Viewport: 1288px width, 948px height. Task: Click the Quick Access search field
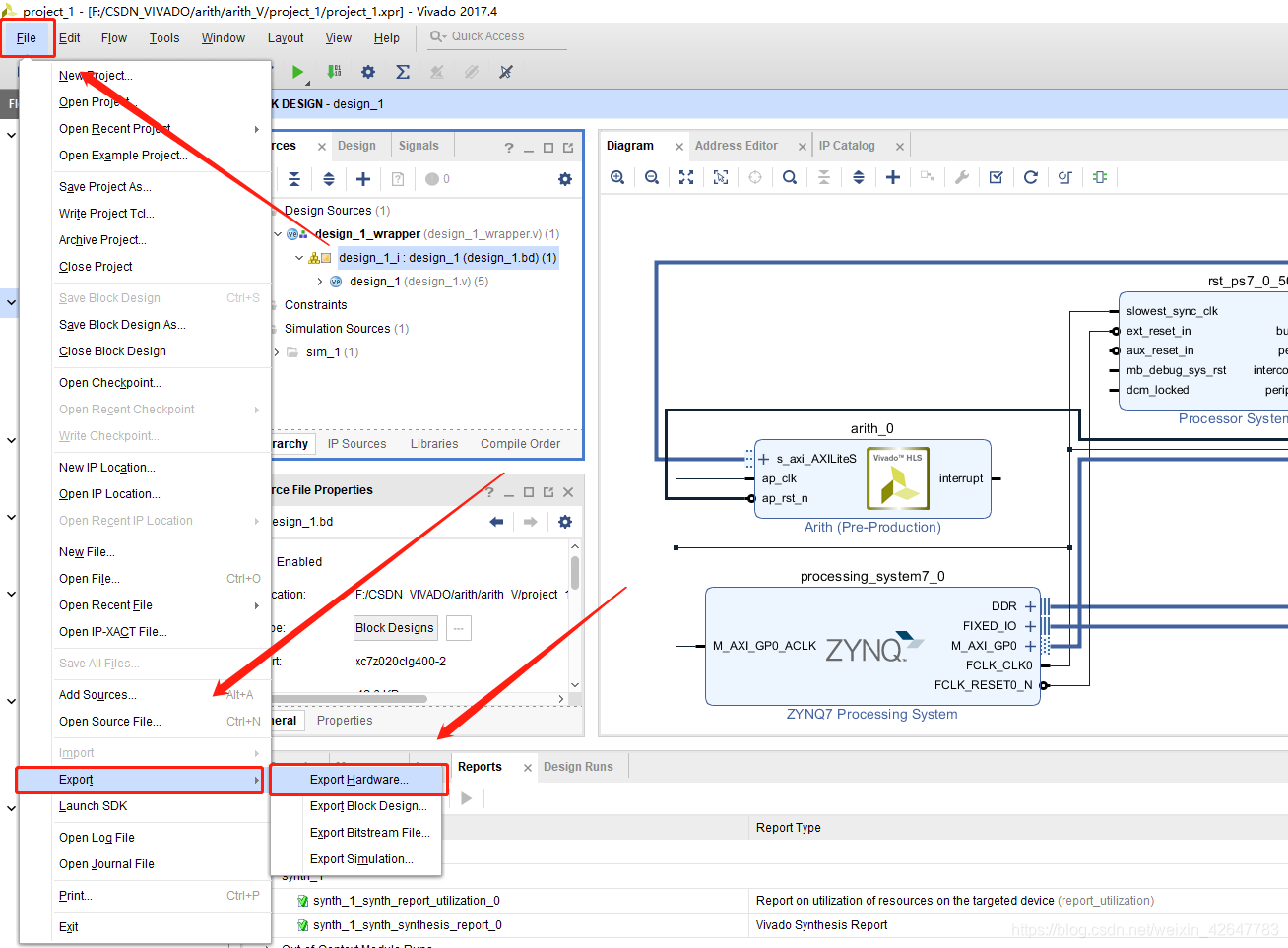tap(497, 36)
